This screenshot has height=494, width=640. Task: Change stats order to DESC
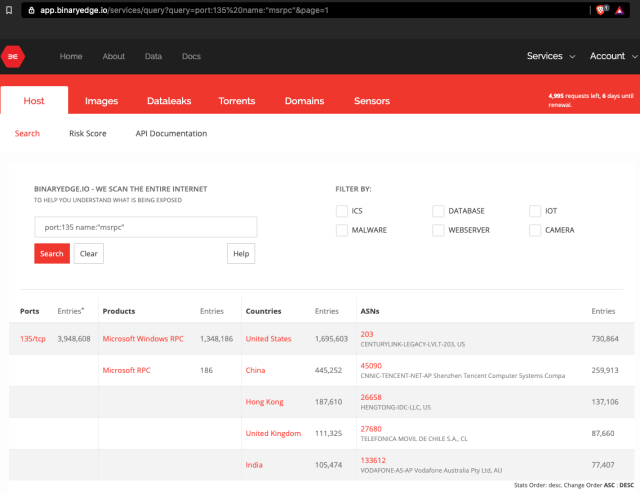point(627,485)
